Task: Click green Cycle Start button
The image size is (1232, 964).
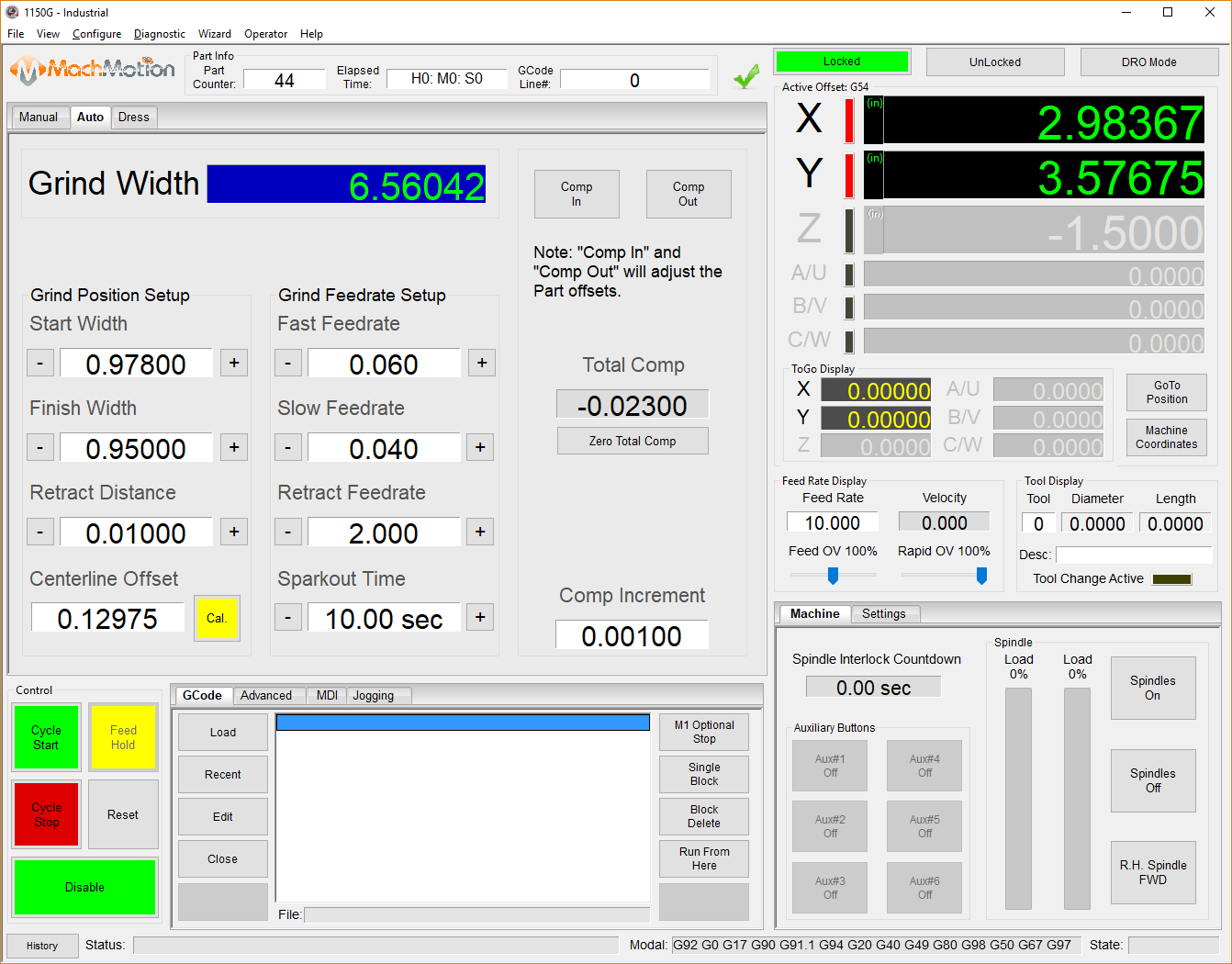Action: coord(46,737)
